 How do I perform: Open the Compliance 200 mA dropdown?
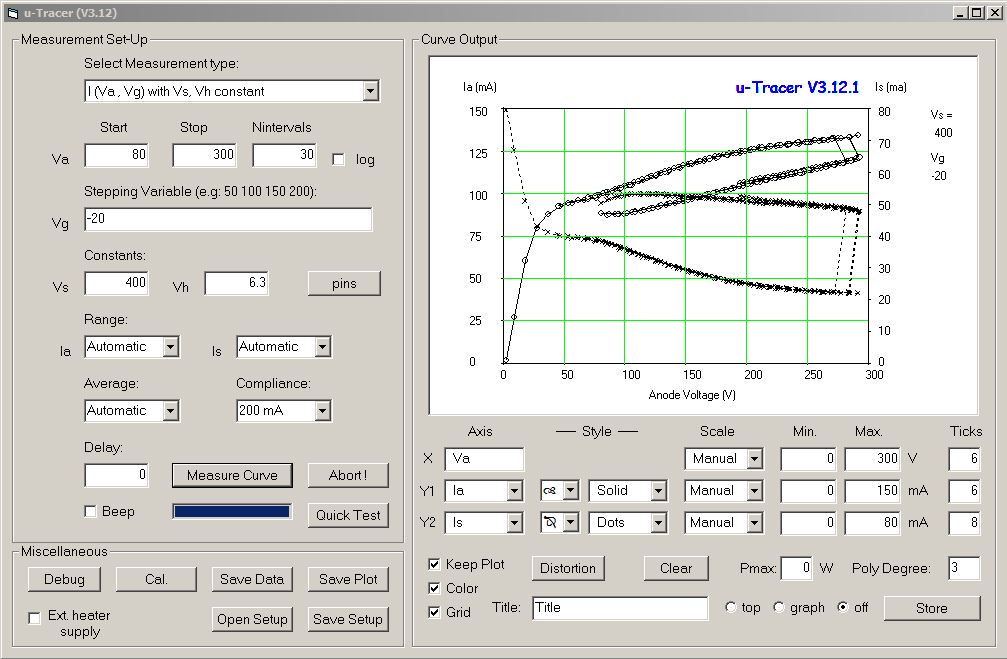[322, 410]
